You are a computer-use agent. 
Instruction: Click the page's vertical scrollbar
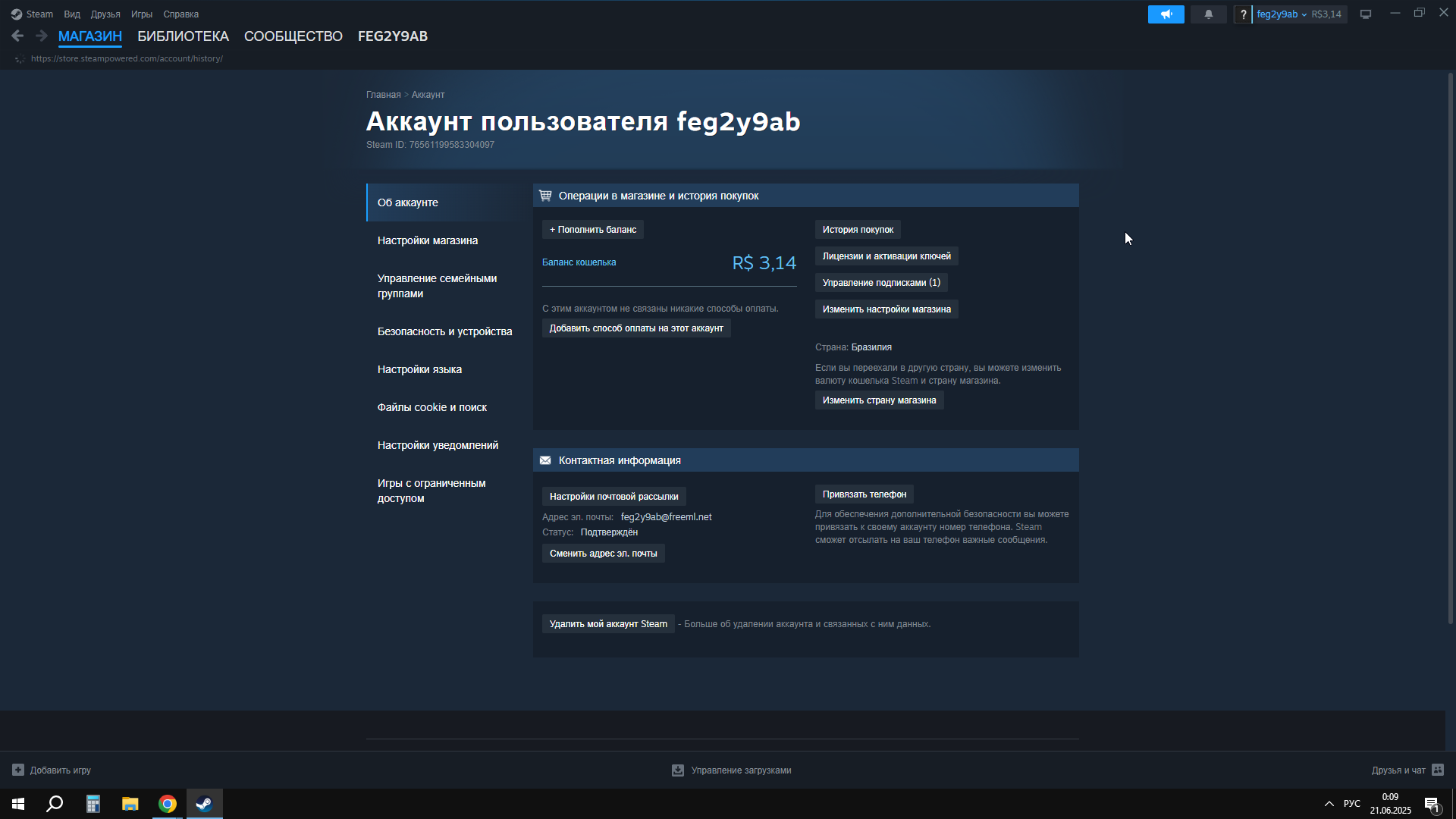tap(1450, 349)
